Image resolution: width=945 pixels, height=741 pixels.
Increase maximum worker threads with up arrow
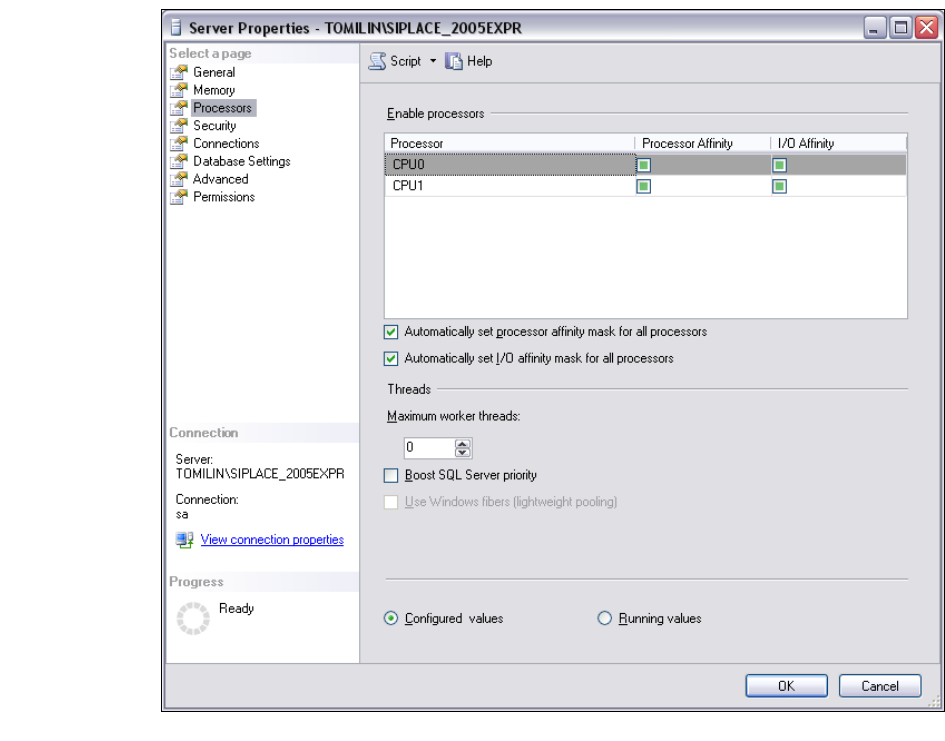coord(462,444)
